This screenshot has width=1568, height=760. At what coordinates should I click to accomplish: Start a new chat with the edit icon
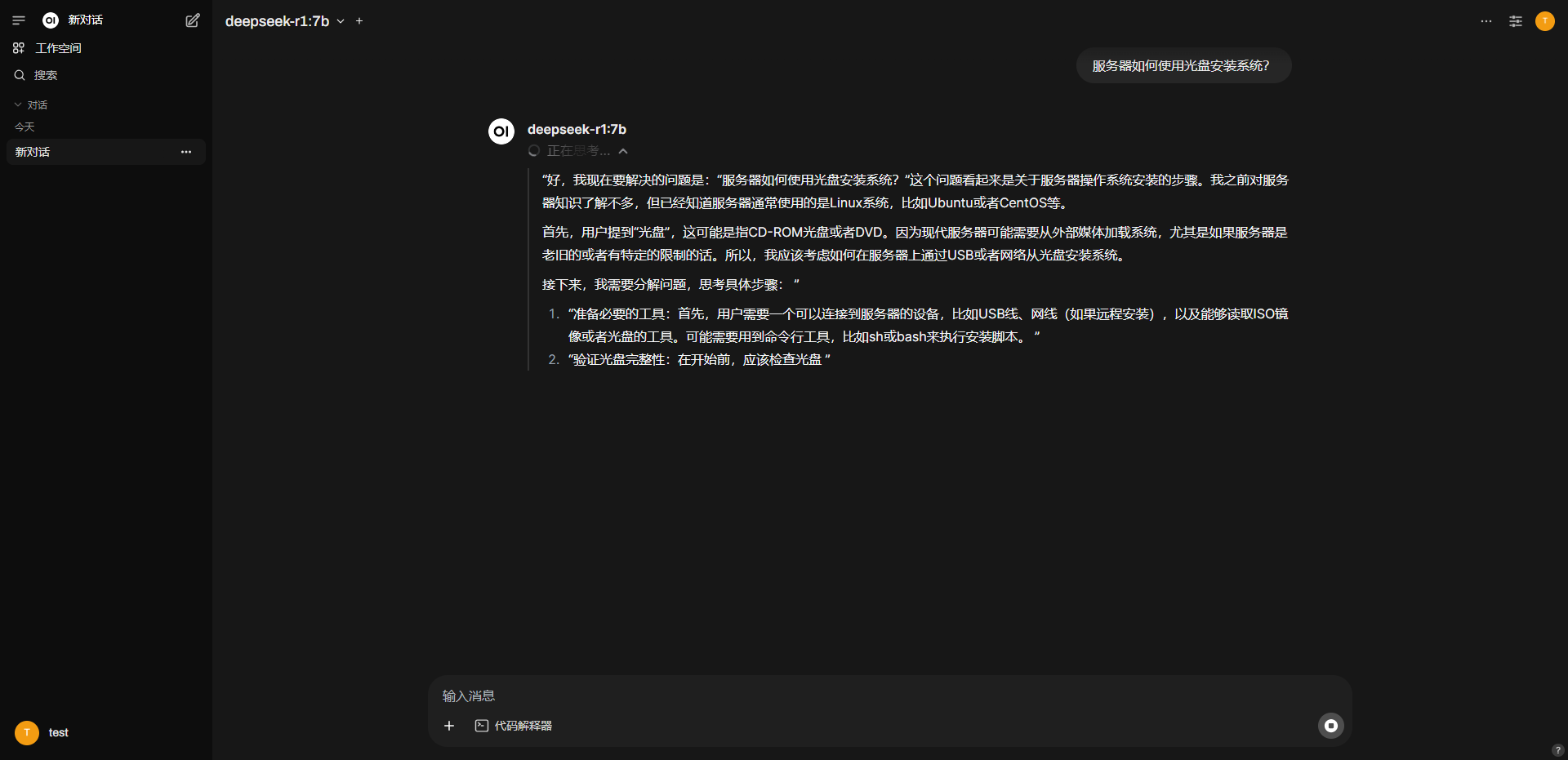(x=193, y=20)
